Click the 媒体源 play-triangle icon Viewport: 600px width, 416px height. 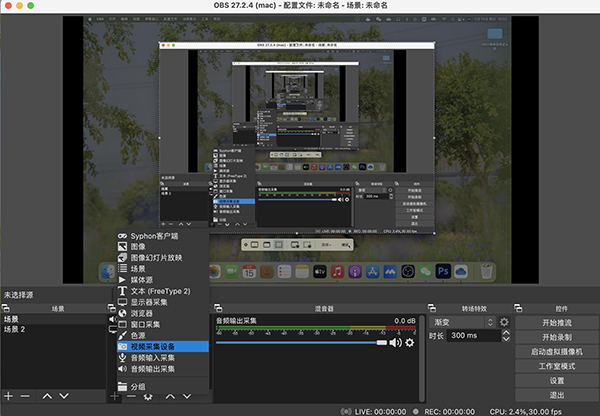pos(122,280)
